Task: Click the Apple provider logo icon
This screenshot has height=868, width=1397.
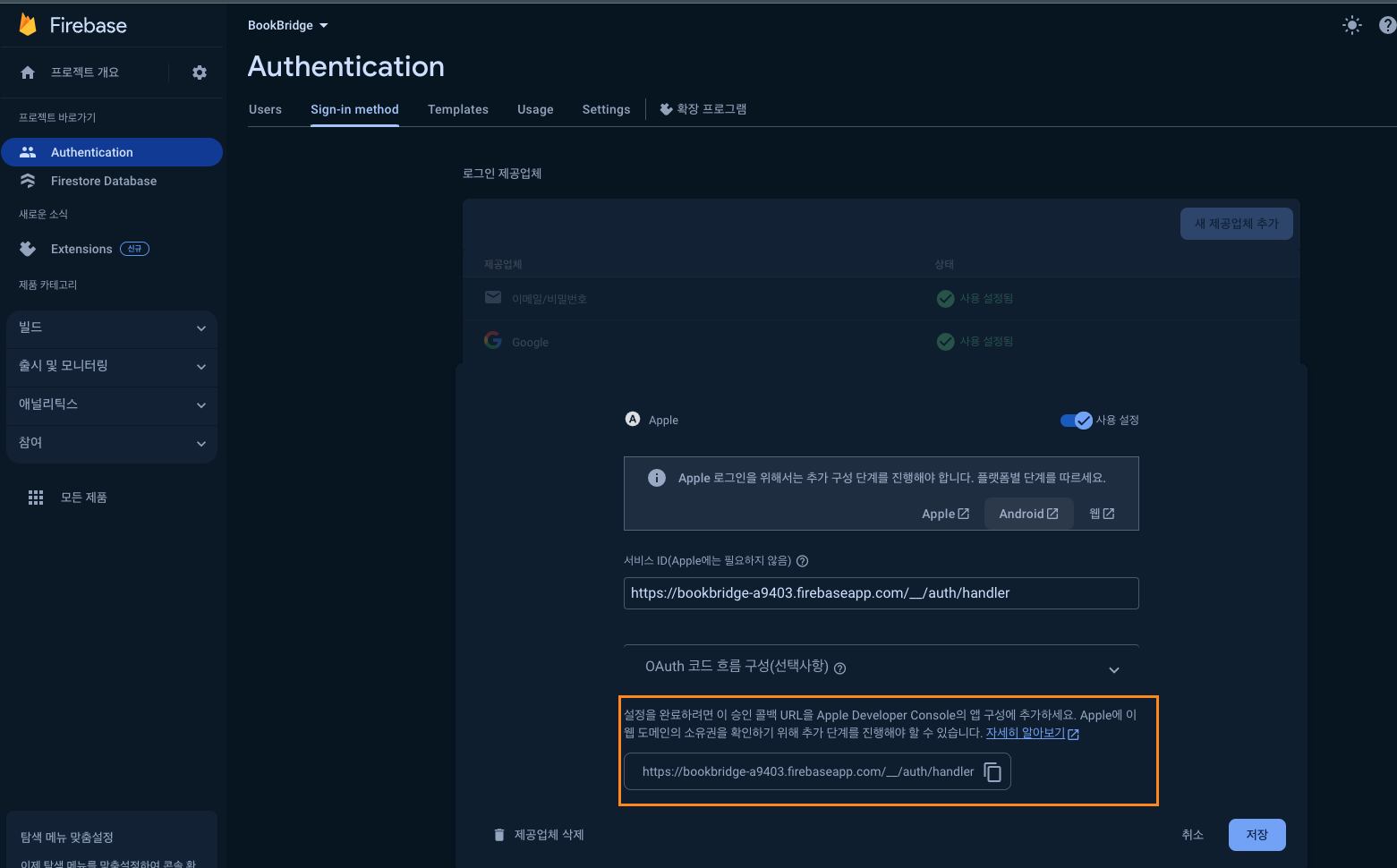Action: pyautogui.click(x=633, y=419)
